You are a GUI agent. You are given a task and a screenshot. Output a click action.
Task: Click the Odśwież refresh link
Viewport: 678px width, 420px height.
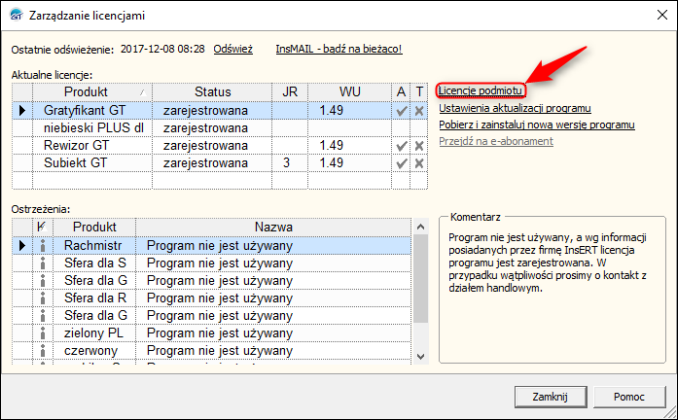pos(233,49)
